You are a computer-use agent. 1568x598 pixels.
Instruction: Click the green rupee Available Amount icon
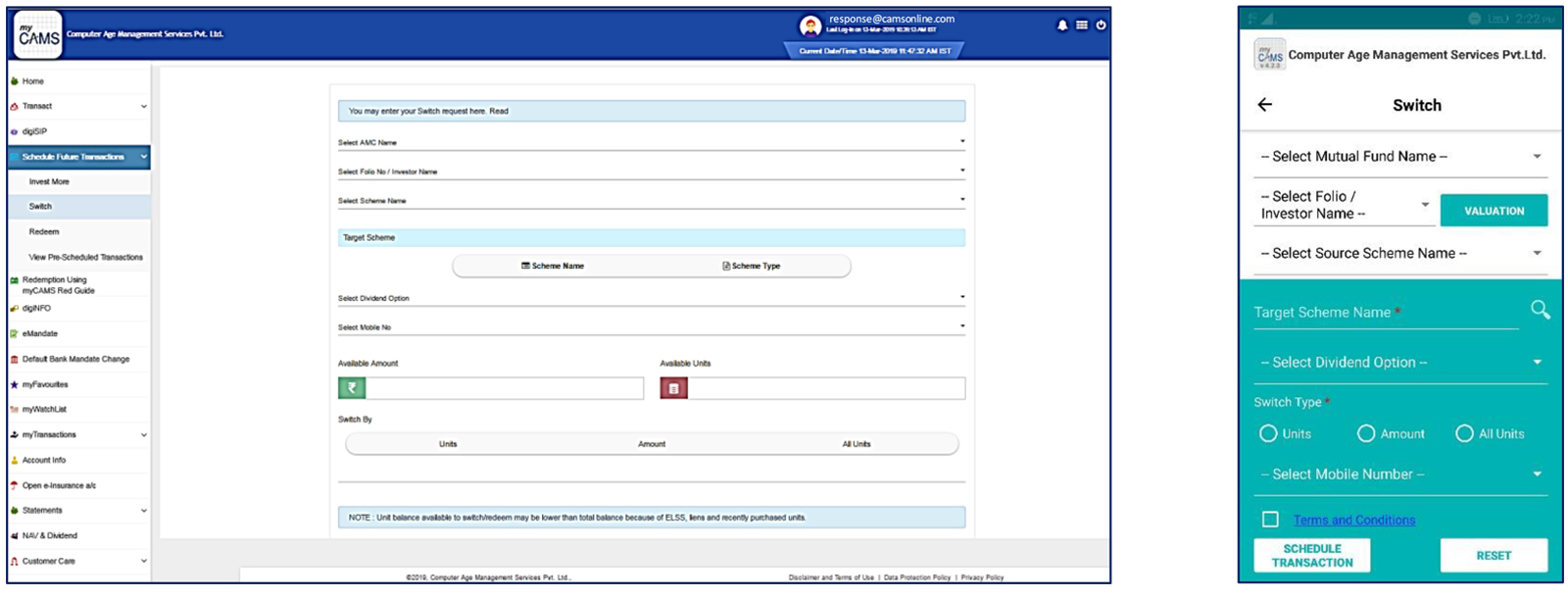coord(352,388)
